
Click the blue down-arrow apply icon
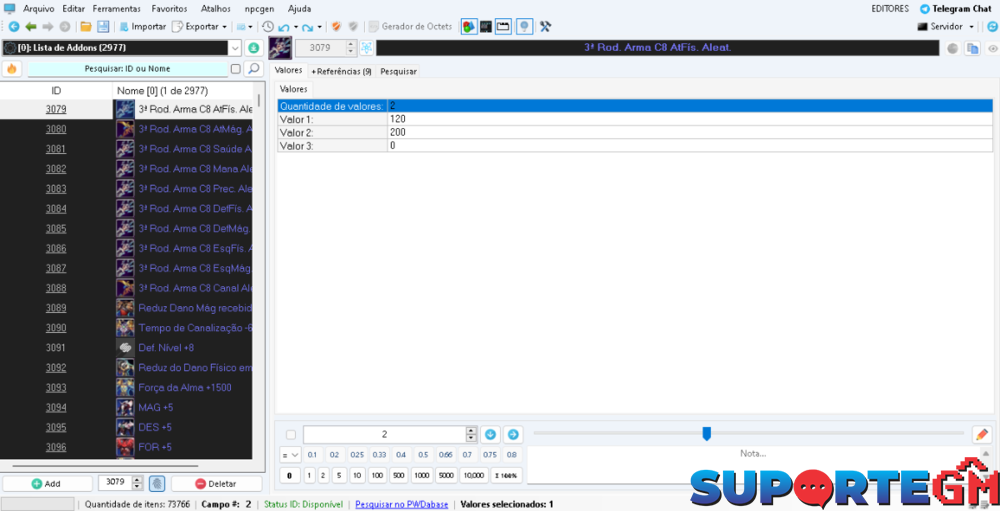(x=491, y=434)
